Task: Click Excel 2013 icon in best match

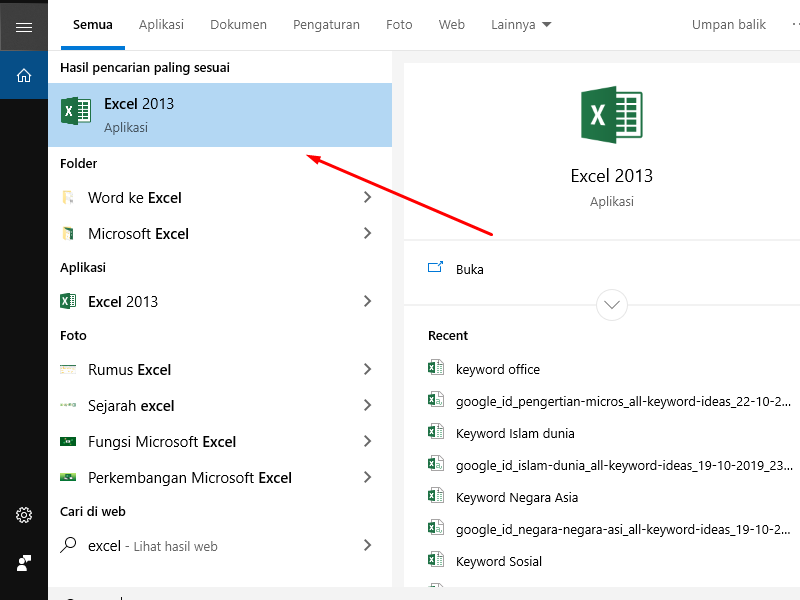Action: click(x=76, y=111)
